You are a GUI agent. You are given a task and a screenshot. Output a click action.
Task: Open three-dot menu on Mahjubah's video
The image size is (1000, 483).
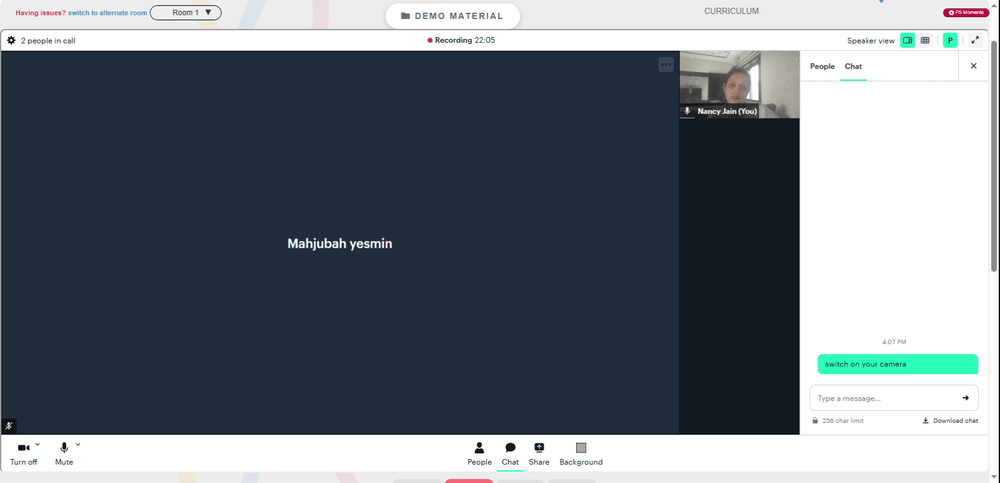tap(666, 64)
